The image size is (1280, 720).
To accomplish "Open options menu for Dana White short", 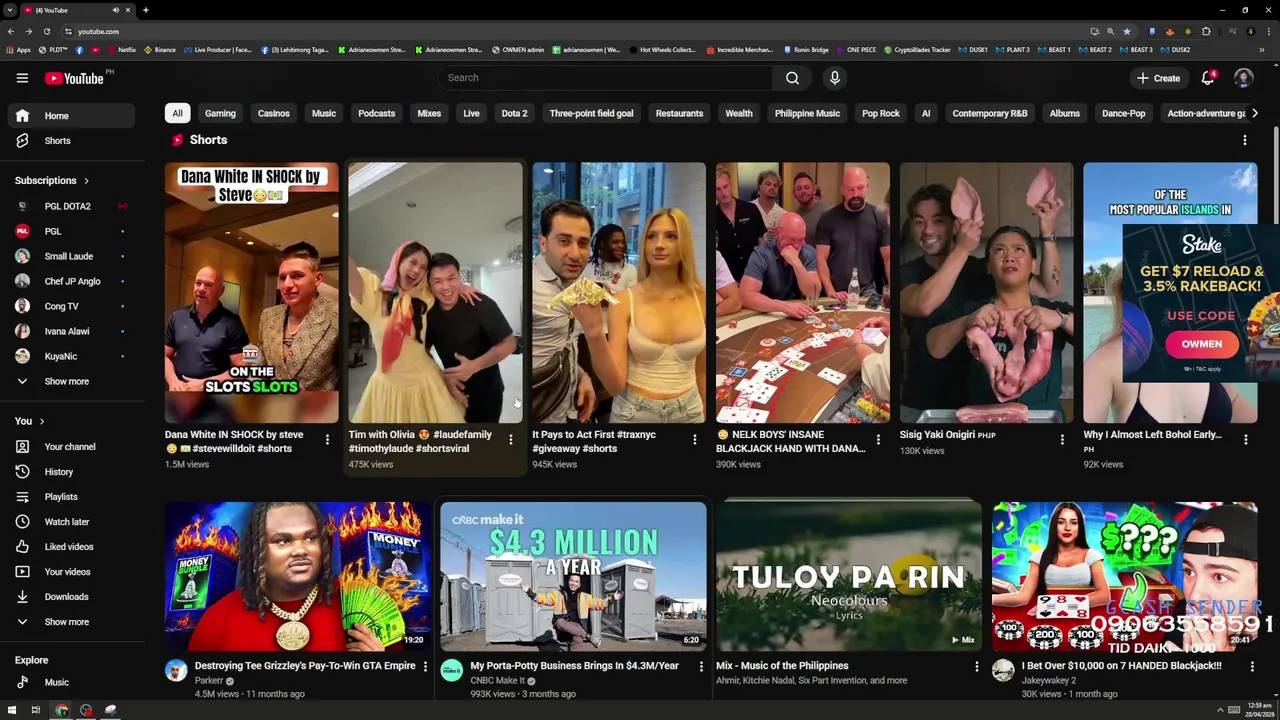I will pos(327,439).
